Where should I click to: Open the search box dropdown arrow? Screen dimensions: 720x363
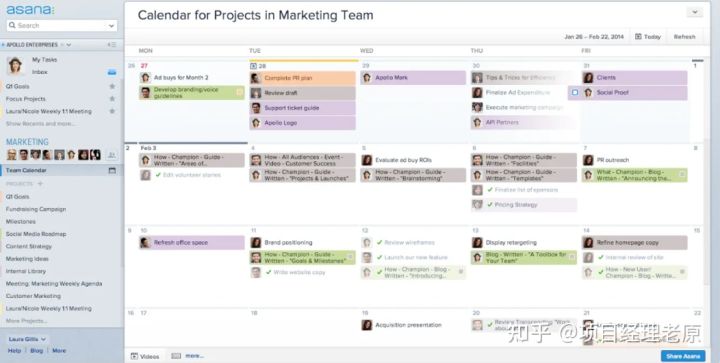[111, 26]
